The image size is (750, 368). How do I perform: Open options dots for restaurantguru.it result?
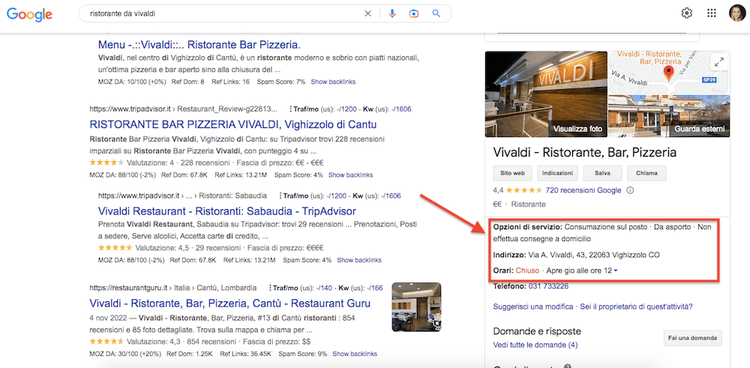tap(270, 288)
